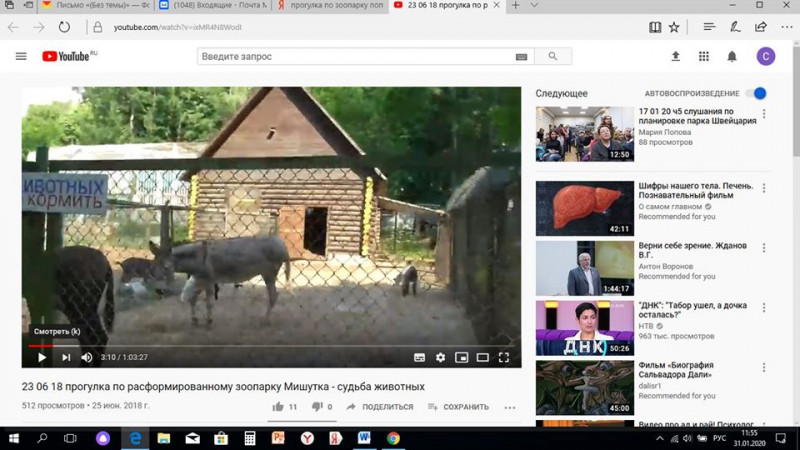This screenshot has height=450, width=800.
Task: Open the notifications bell
Action: [732, 56]
